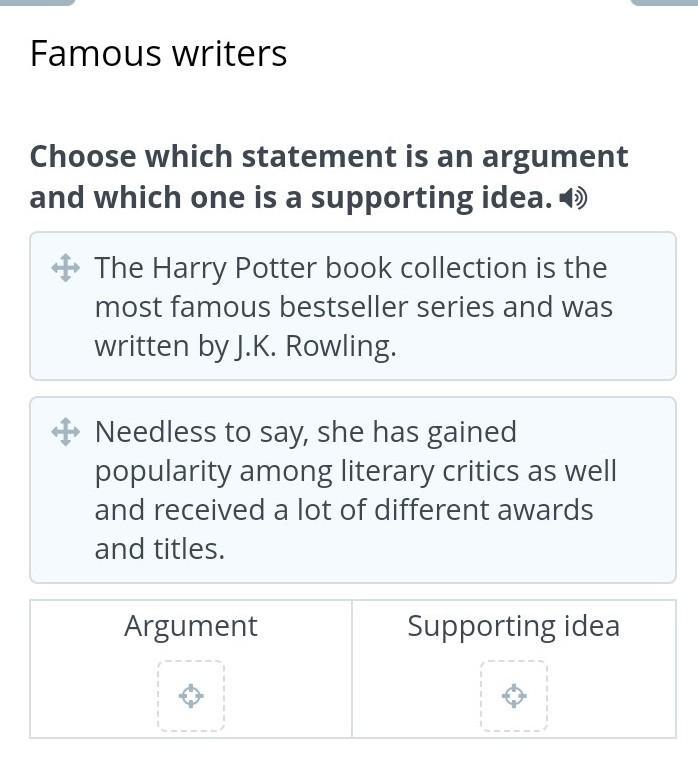
Task: Select the 'Needless to say' statement card
Action: pos(353,490)
